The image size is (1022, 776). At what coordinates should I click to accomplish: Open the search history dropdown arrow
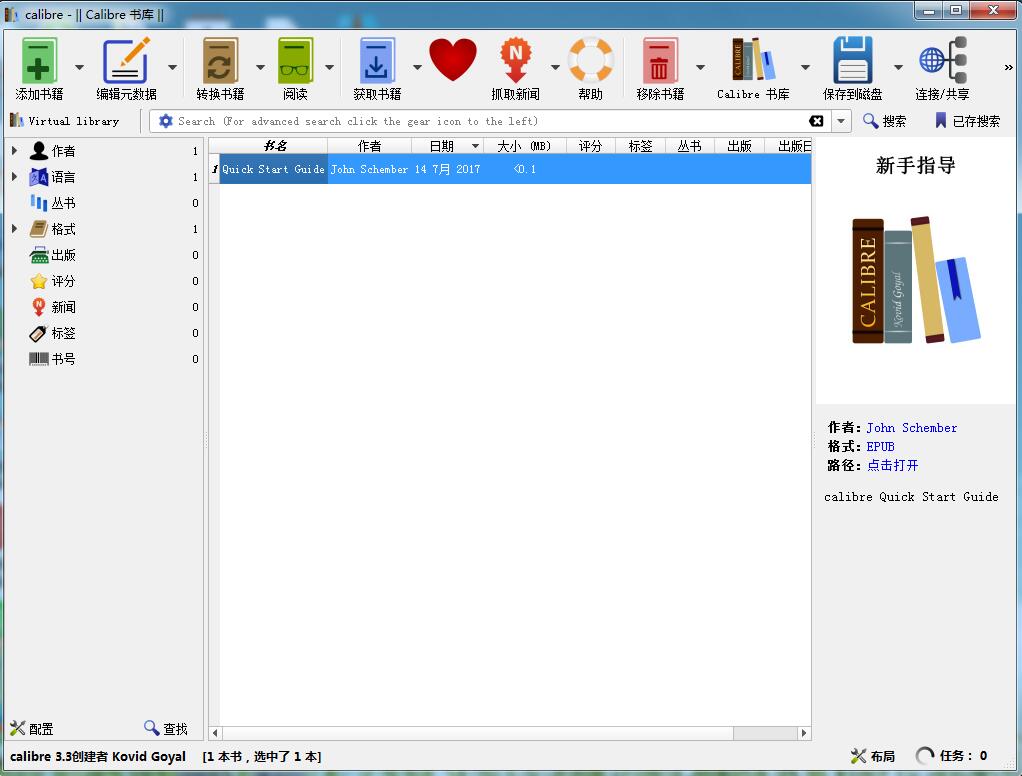841,121
